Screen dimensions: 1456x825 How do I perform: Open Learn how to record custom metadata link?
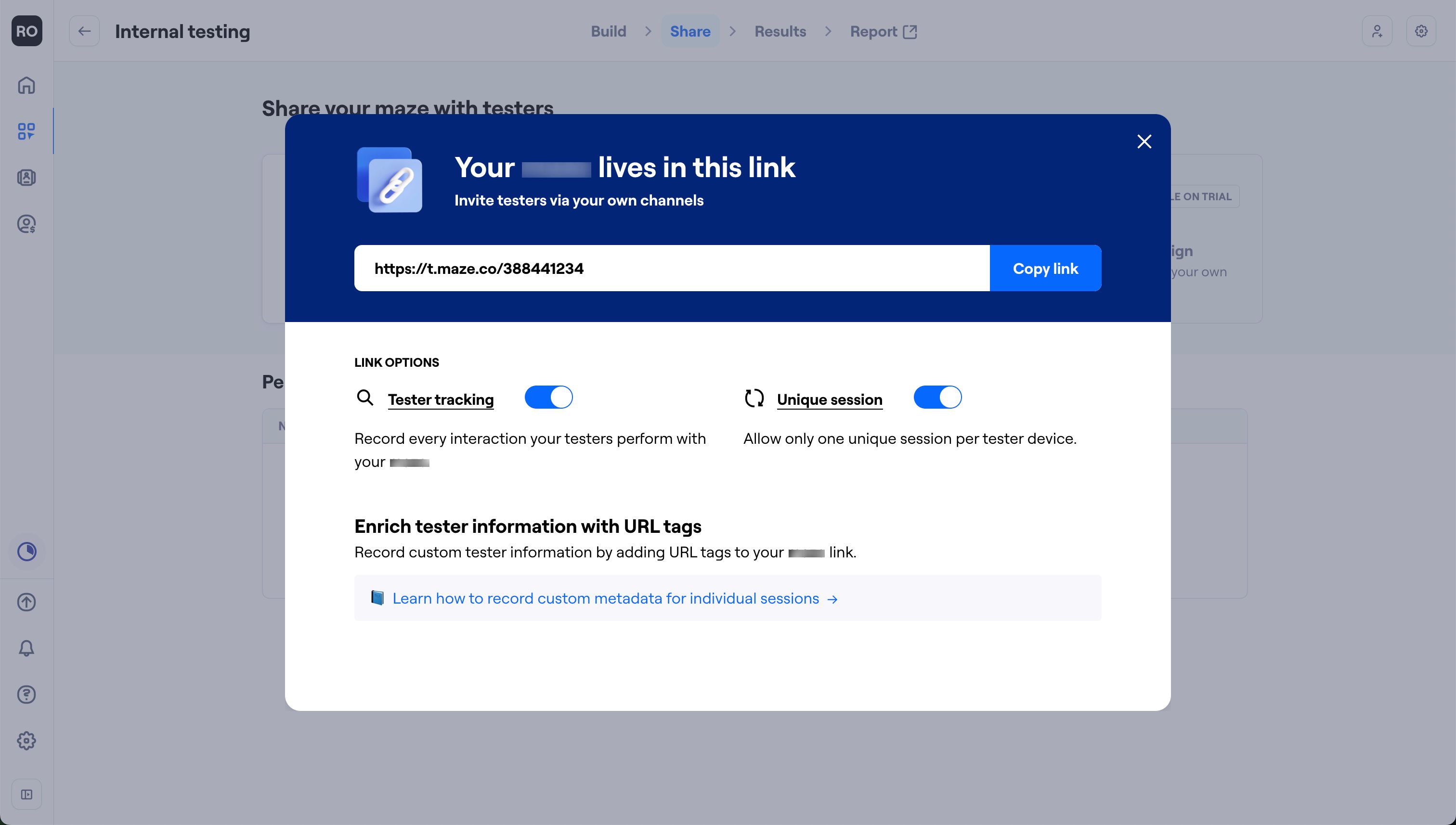(x=615, y=598)
